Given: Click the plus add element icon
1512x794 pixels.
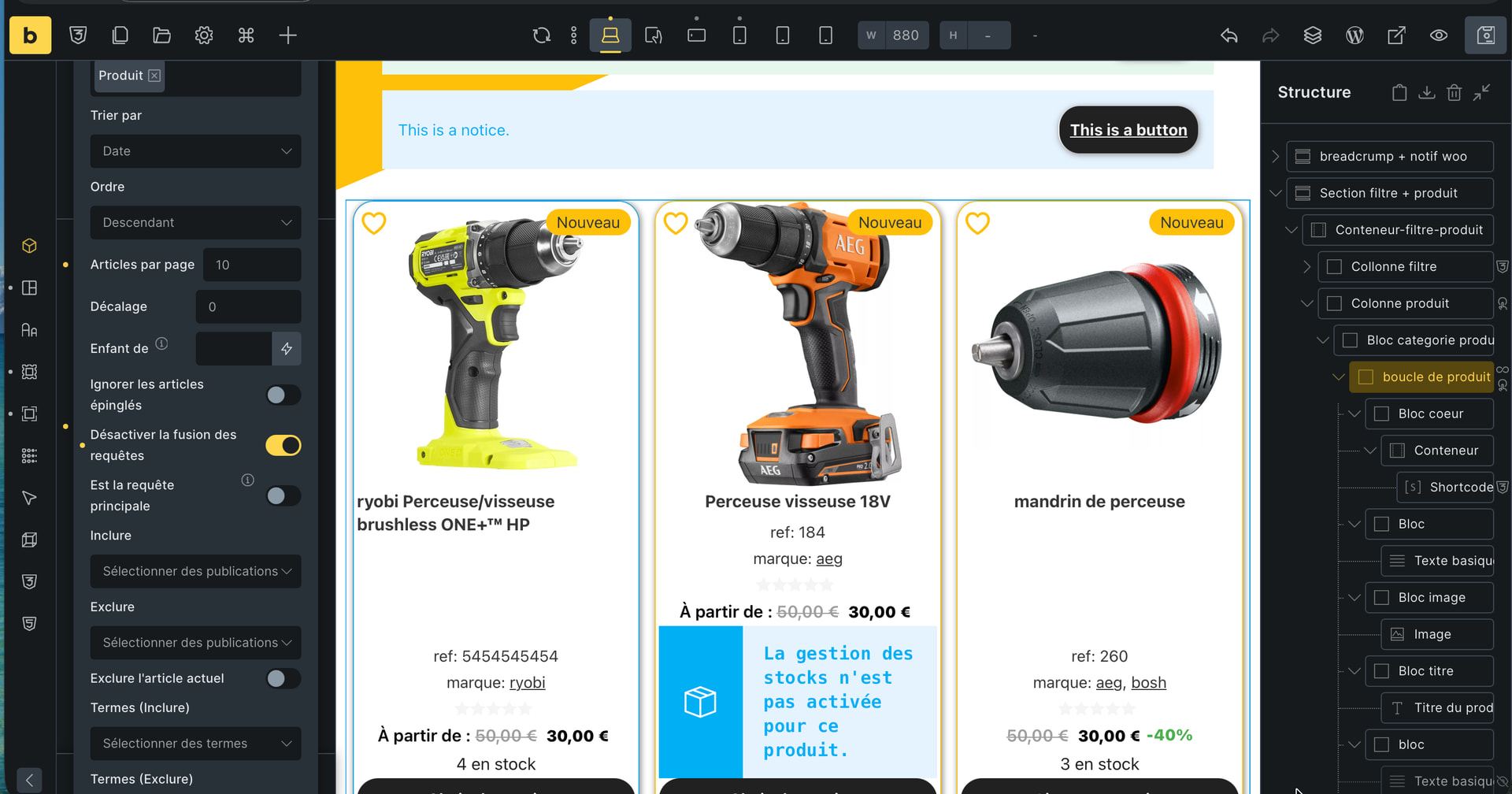Looking at the screenshot, I should click(x=287, y=35).
